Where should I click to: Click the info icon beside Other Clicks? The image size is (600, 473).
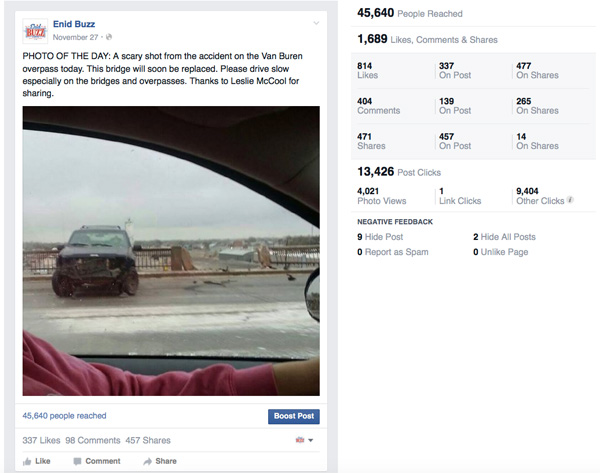pos(571,200)
